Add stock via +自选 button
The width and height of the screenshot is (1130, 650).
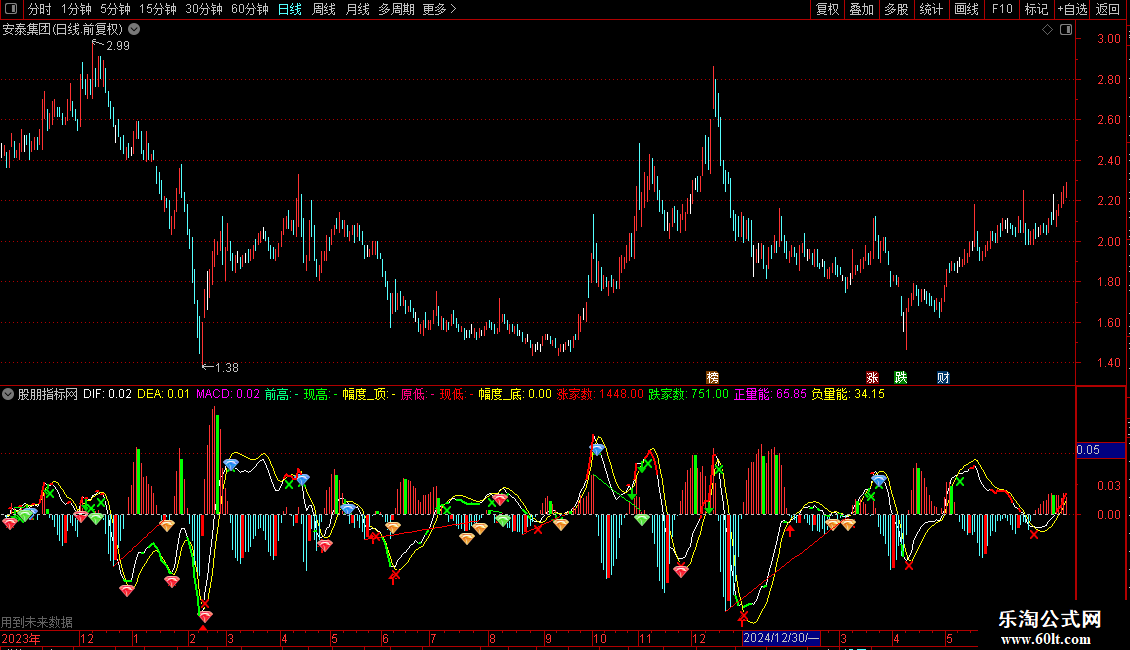tap(1072, 9)
